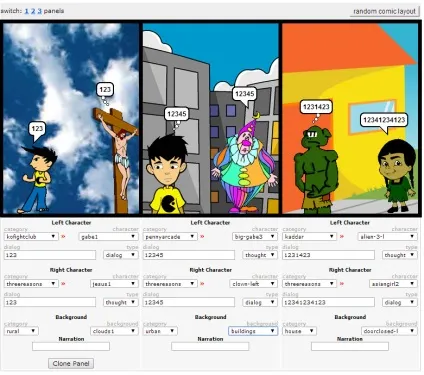This screenshot has height=375, width=424.
Task: Click the spiky-haired gabe1 character in panel 1
Action: pyautogui.click(x=38, y=179)
